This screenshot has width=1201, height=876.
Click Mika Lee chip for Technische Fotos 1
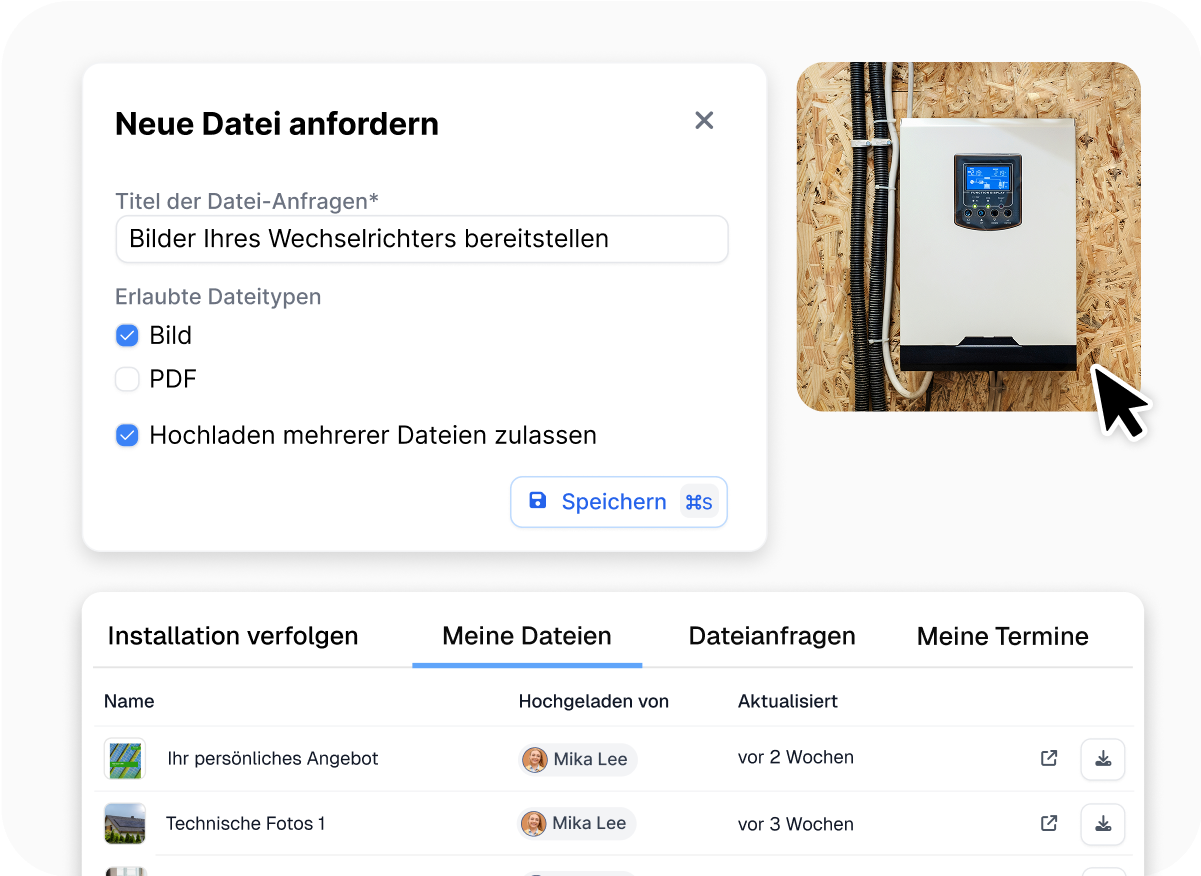point(577,823)
